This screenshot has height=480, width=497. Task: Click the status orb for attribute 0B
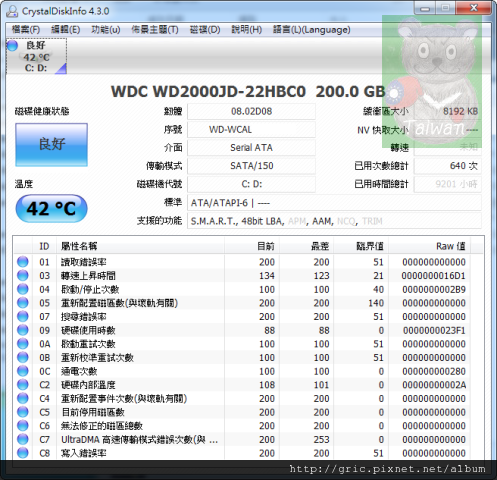click(23, 357)
